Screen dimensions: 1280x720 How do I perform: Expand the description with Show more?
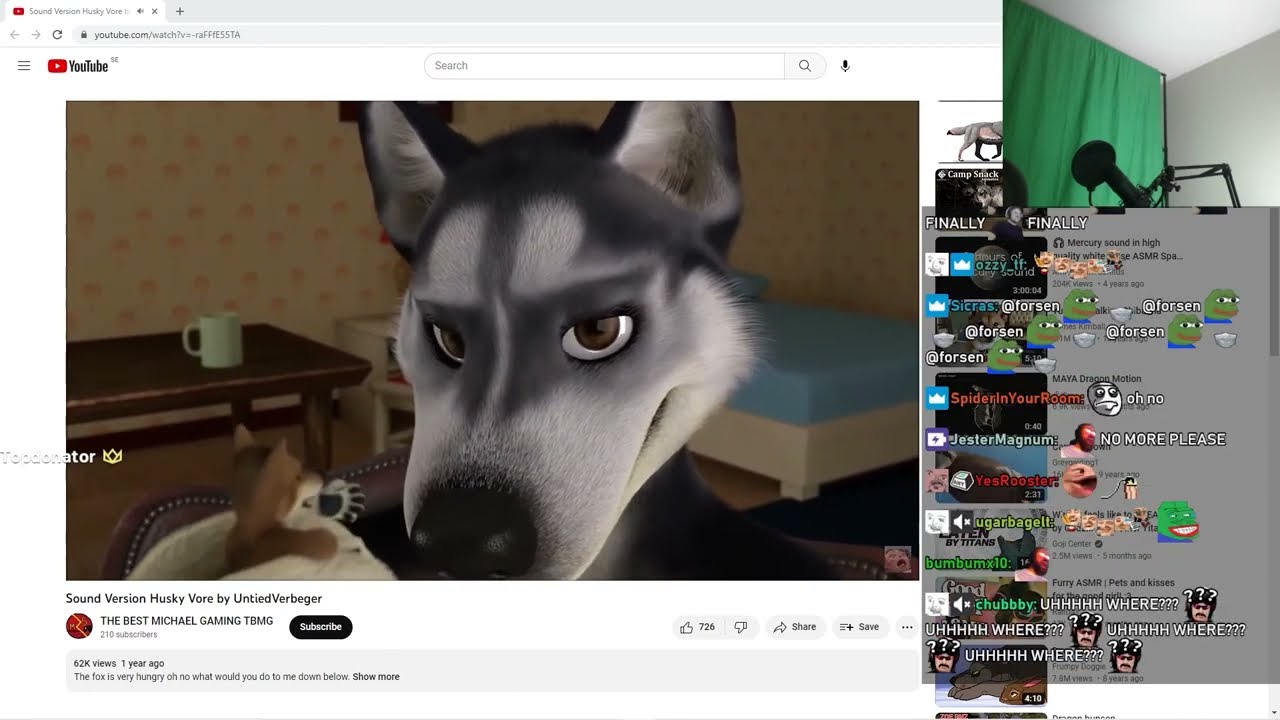click(x=376, y=677)
